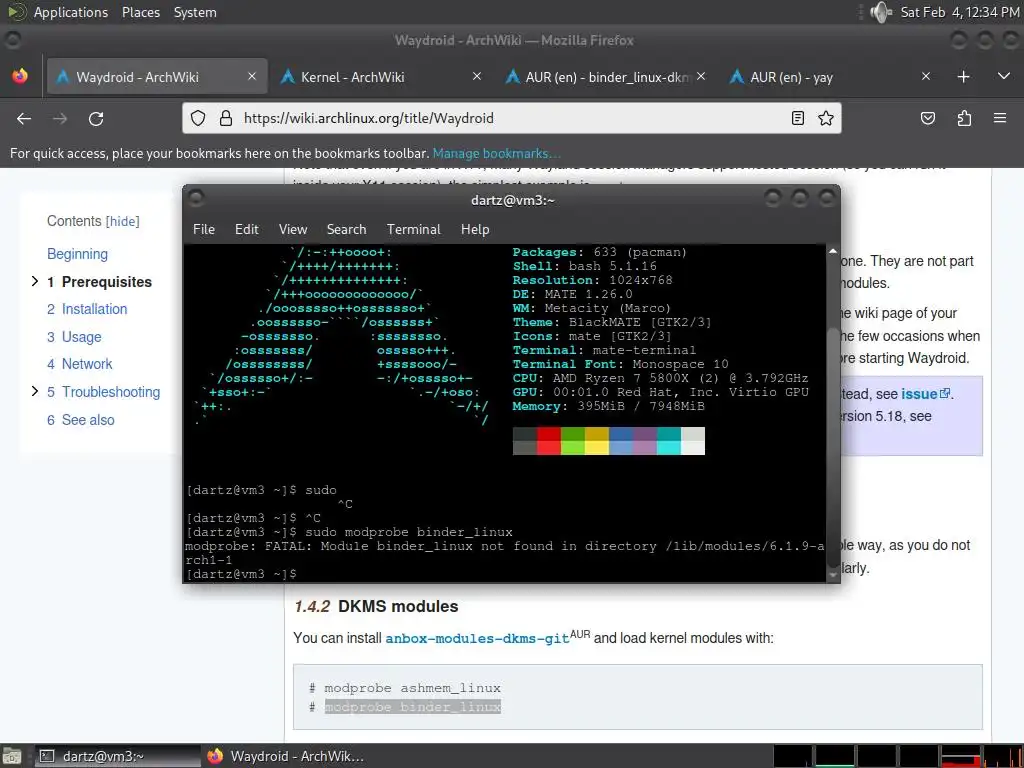This screenshot has height=768, width=1024.
Task: Open the tracking protection shield icon
Action: coord(198,118)
